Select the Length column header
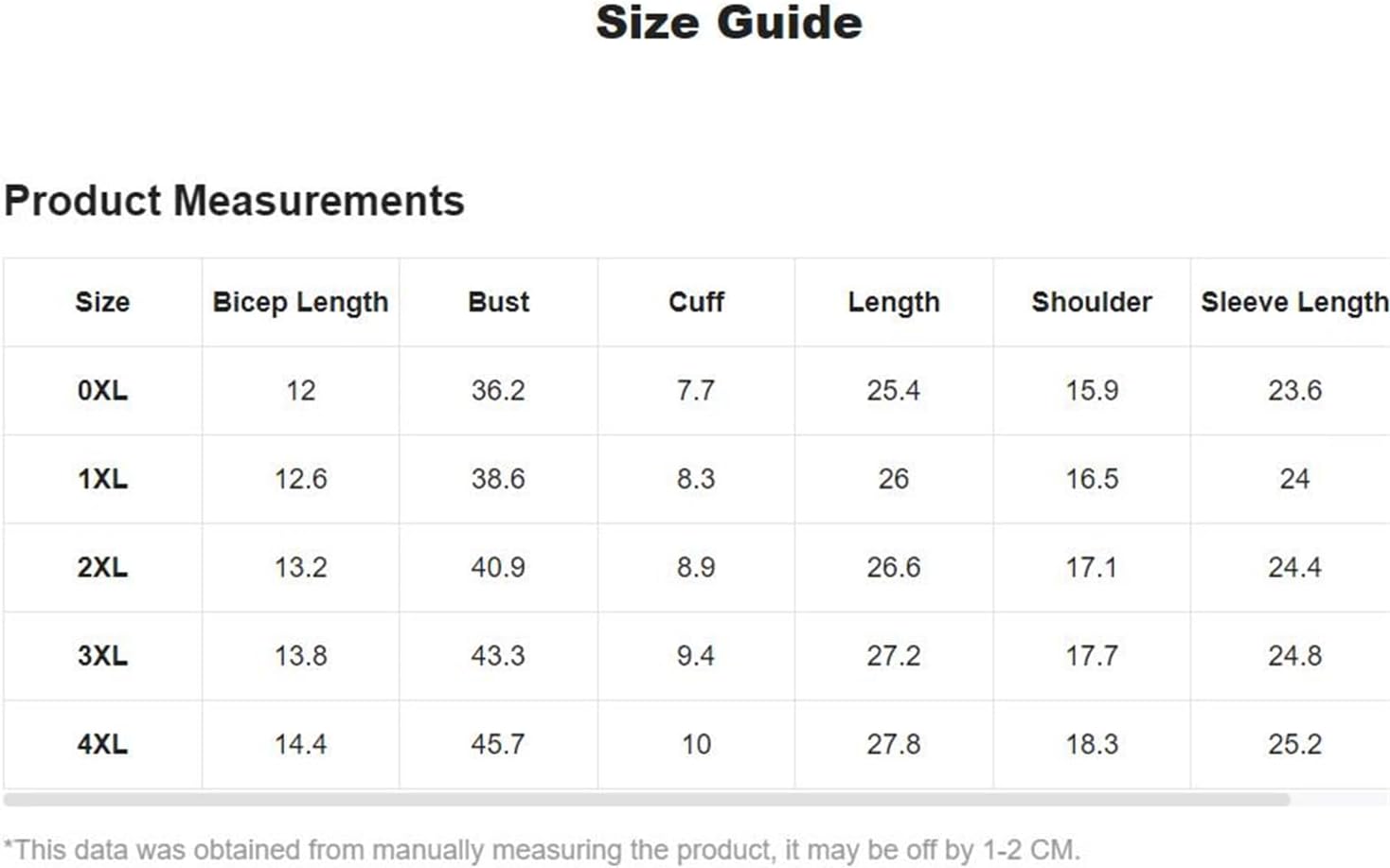Viewport: 1390px width, 868px height. (x=894, y=302)
